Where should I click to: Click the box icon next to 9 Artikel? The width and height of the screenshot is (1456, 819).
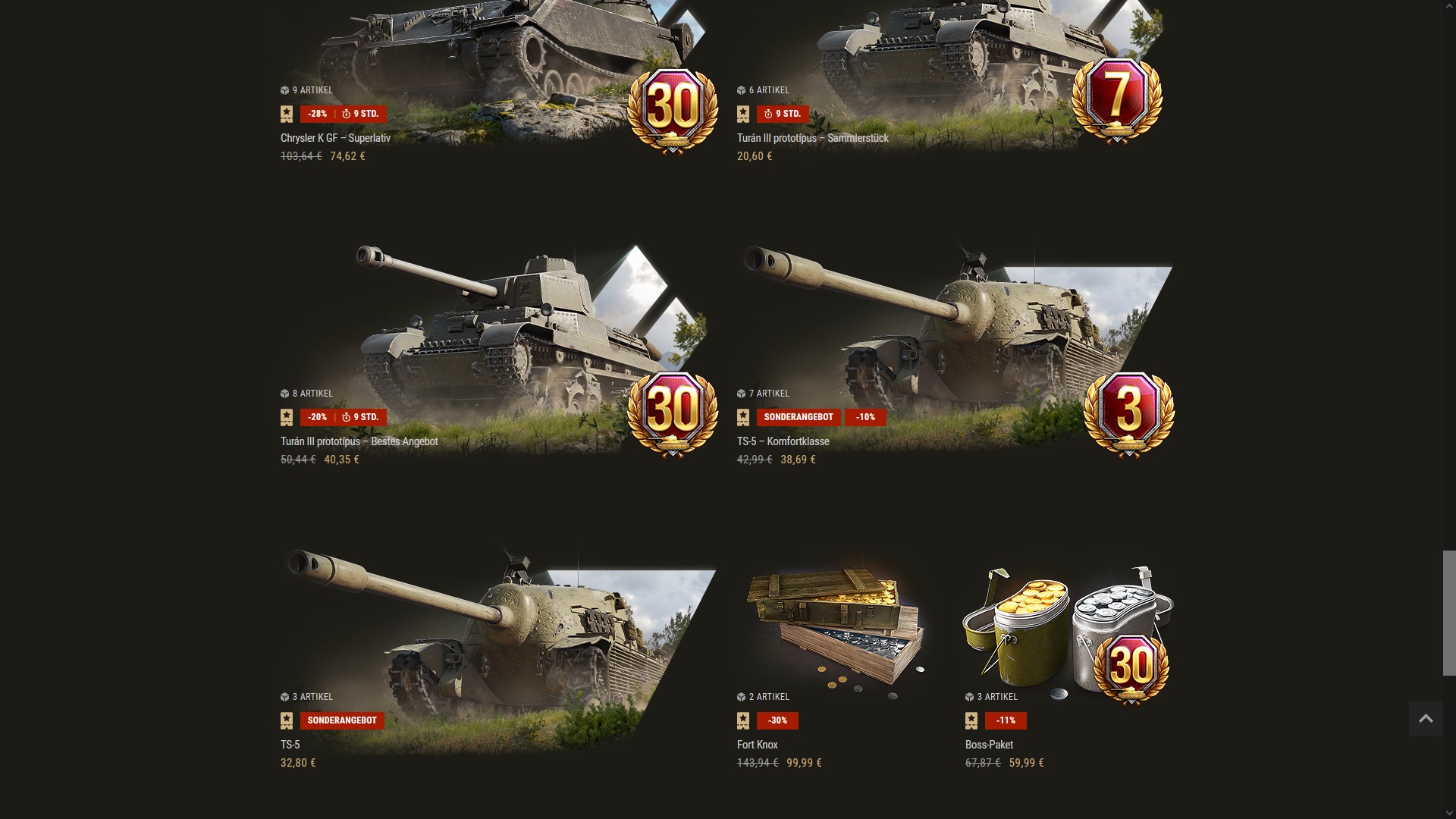point(285,90)
